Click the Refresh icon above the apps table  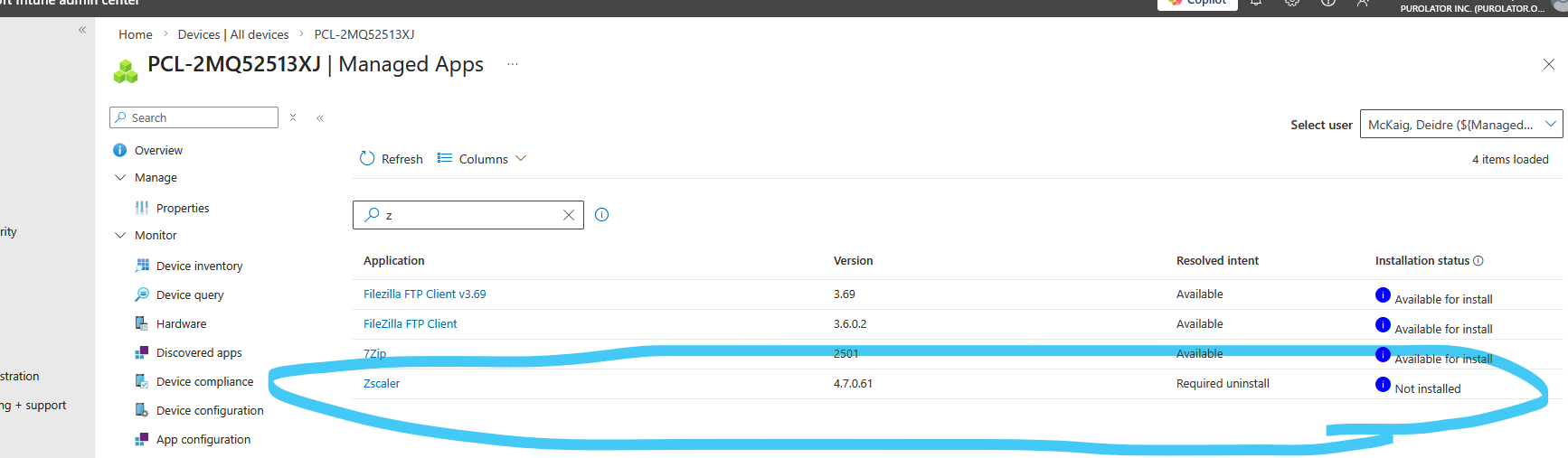pos(367,159)
